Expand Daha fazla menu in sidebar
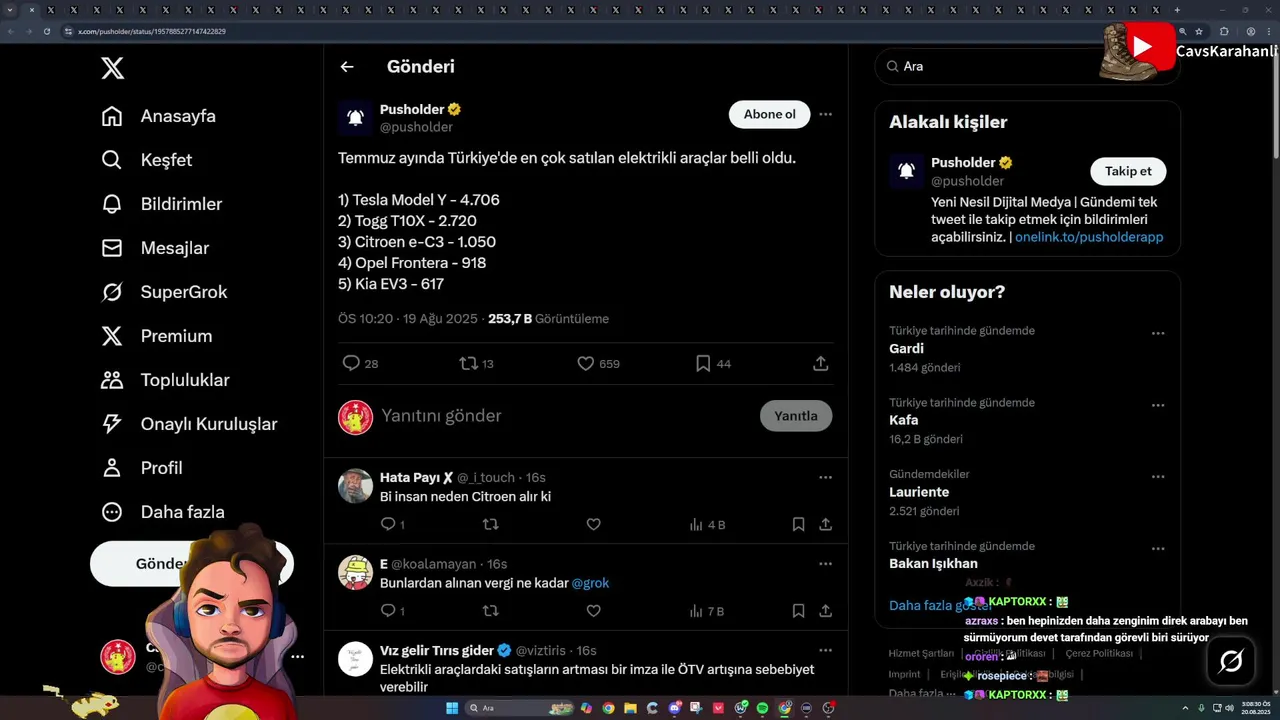Viewport: 1280px width, 720px height. (x=163, y=512)
